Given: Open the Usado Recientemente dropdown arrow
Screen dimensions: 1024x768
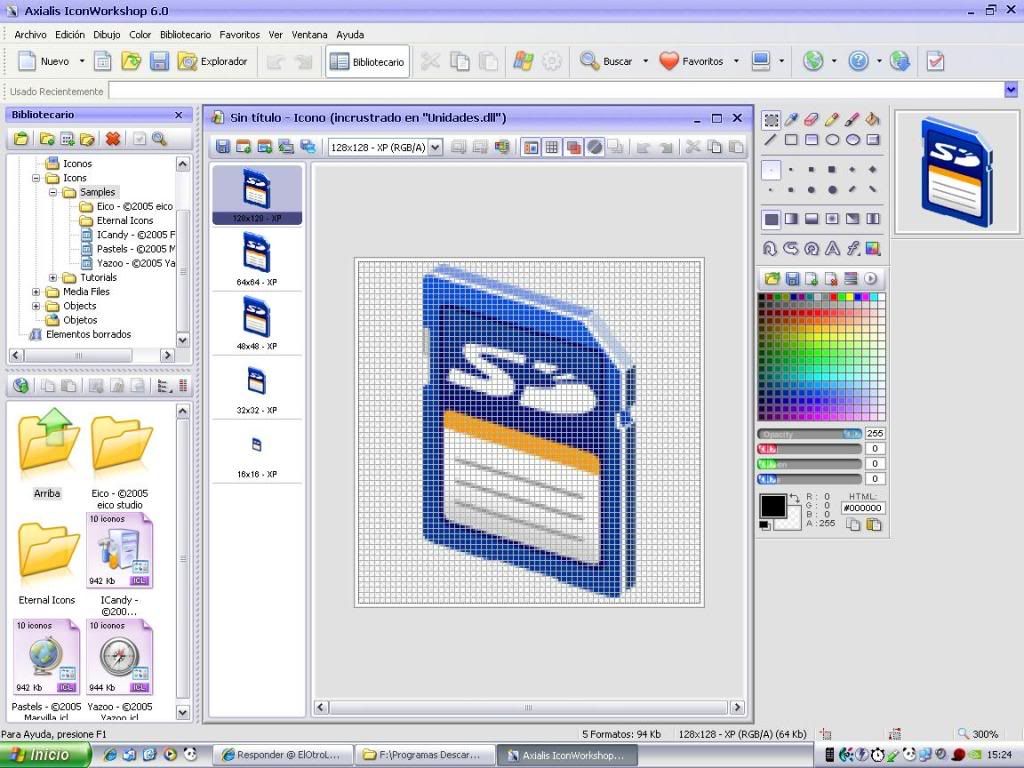Looking at the screenshot, I should click(1011, 91).
